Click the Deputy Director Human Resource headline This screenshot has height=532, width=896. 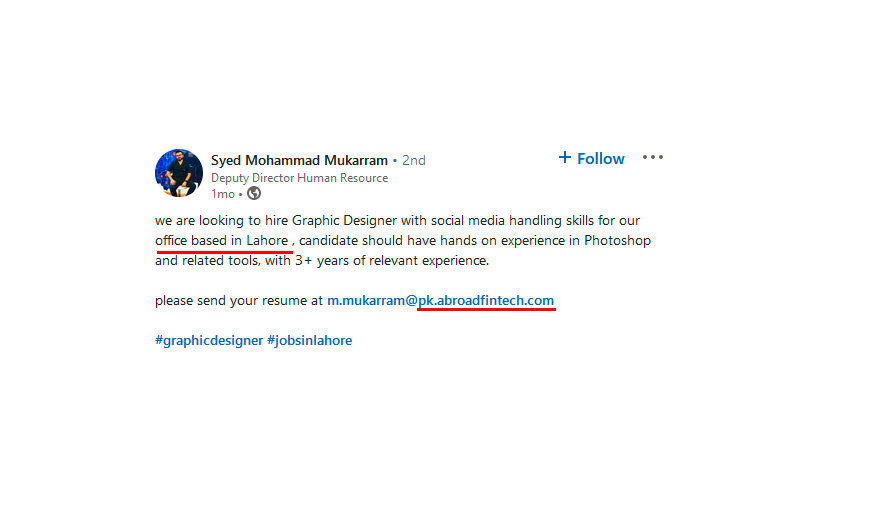[299, 178]
